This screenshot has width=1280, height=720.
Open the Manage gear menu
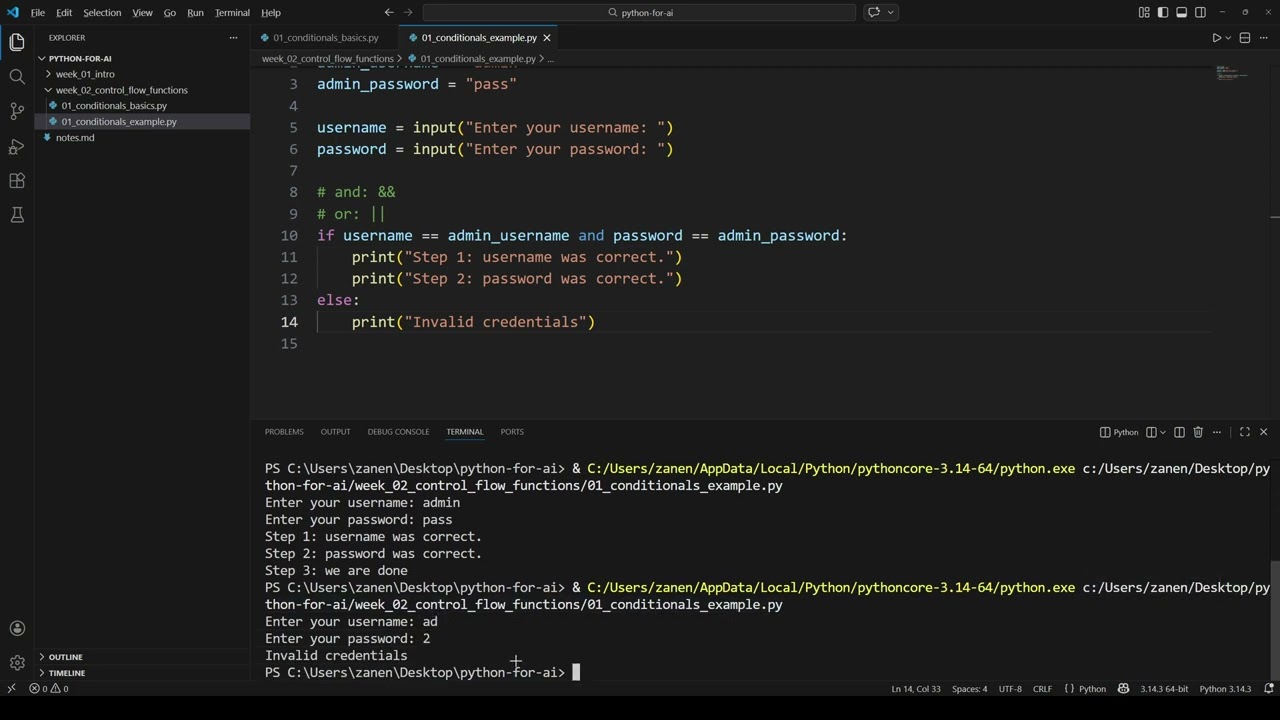17,663
